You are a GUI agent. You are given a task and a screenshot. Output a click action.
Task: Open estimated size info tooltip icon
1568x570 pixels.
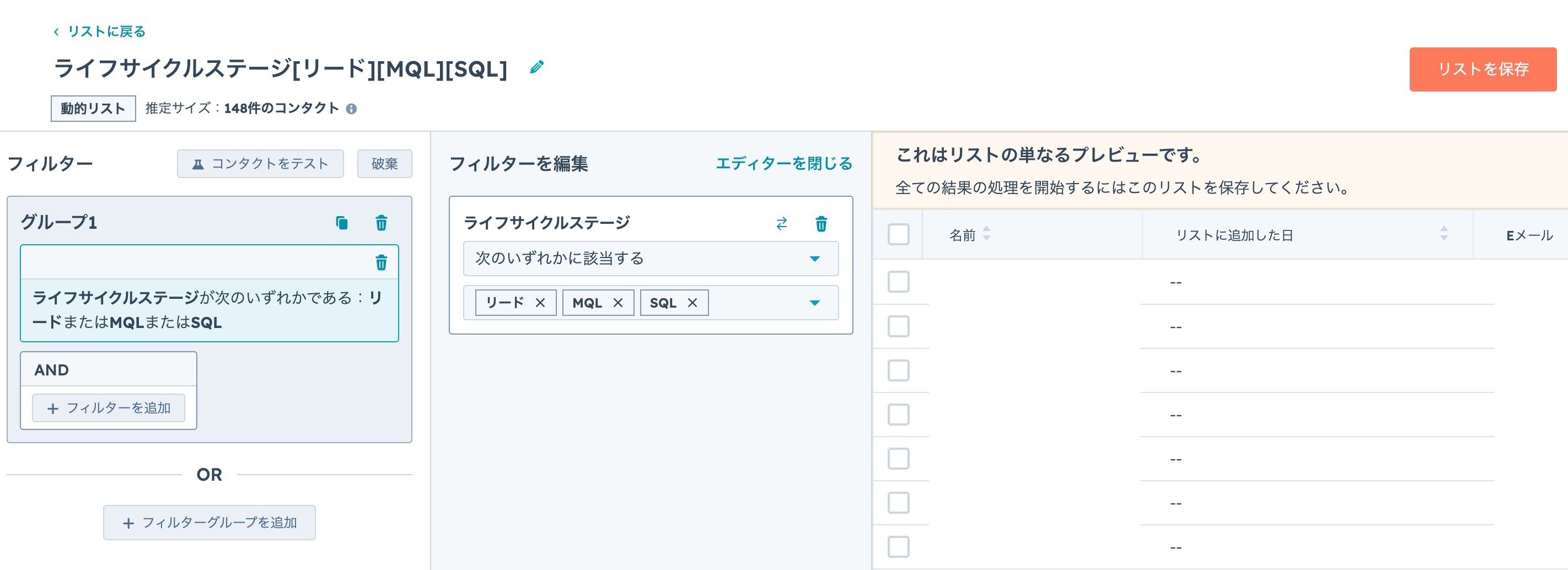pos(351,109)
